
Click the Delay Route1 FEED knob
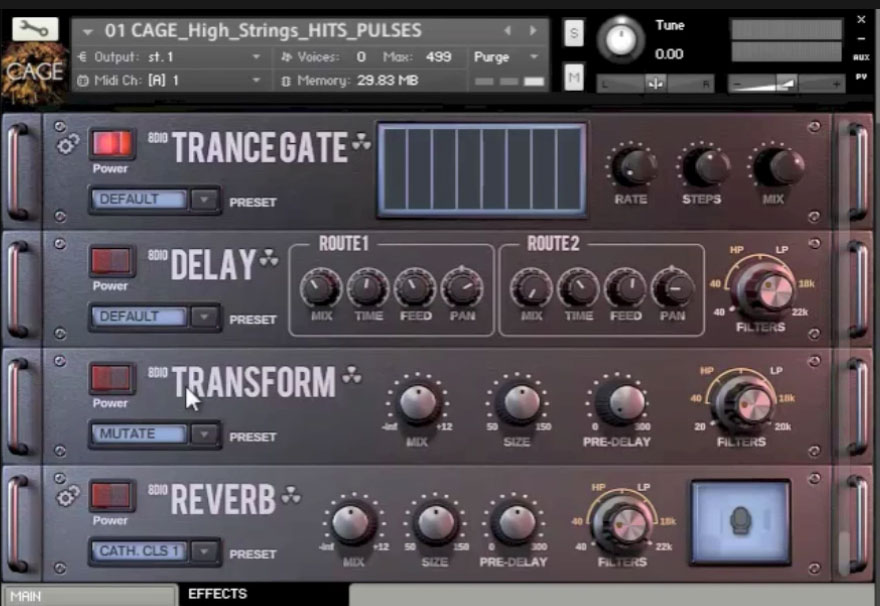tap(415, 288)
